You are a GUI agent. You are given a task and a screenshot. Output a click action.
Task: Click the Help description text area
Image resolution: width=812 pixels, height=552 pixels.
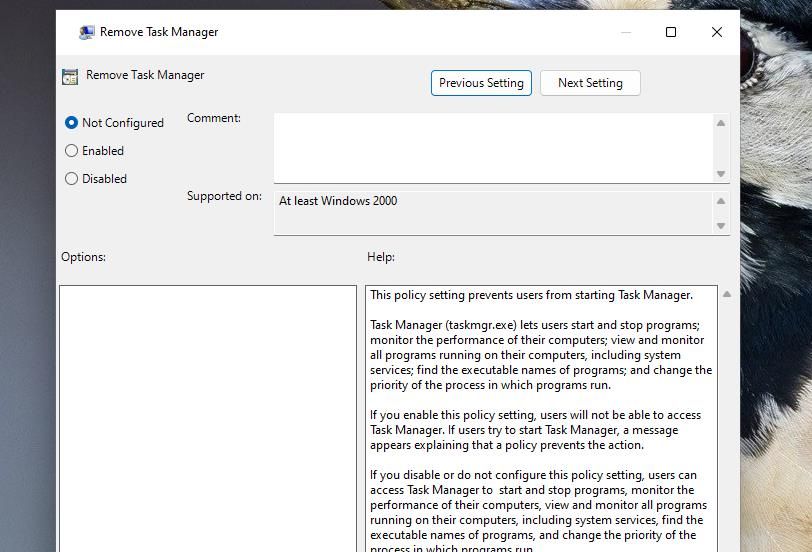541,418
